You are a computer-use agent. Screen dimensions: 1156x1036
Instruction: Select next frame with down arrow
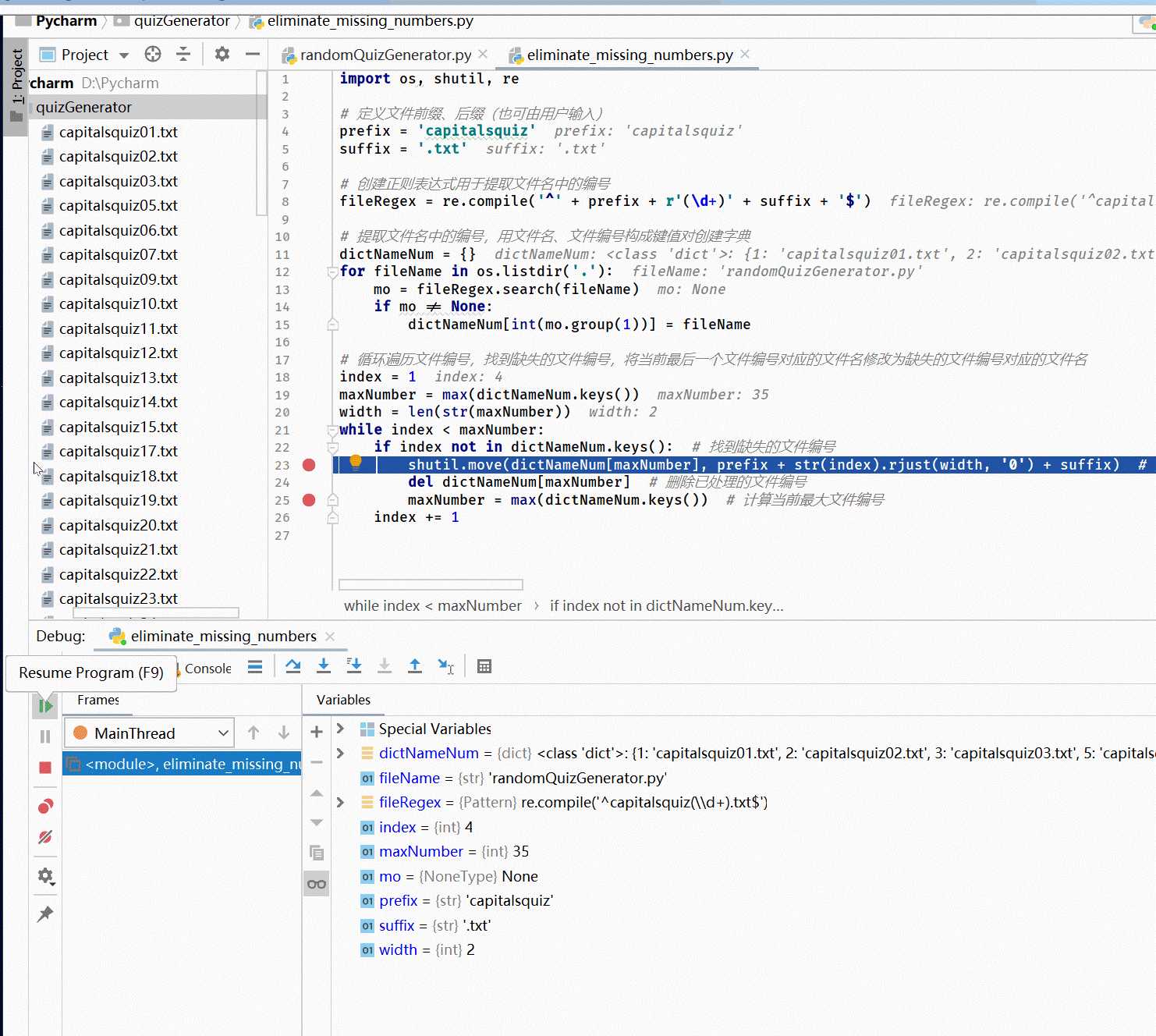coord(284,733)
